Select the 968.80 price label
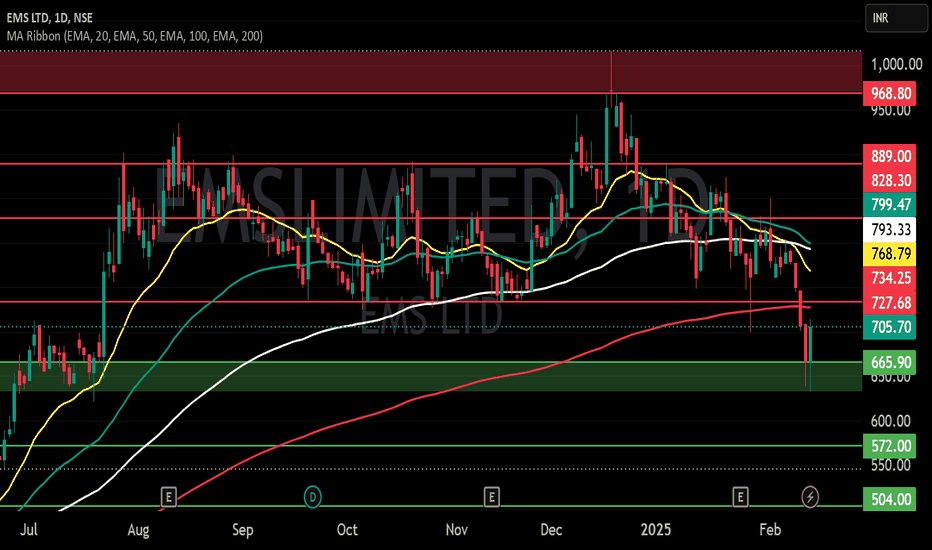Screen dimensions: 932x550 890,93
